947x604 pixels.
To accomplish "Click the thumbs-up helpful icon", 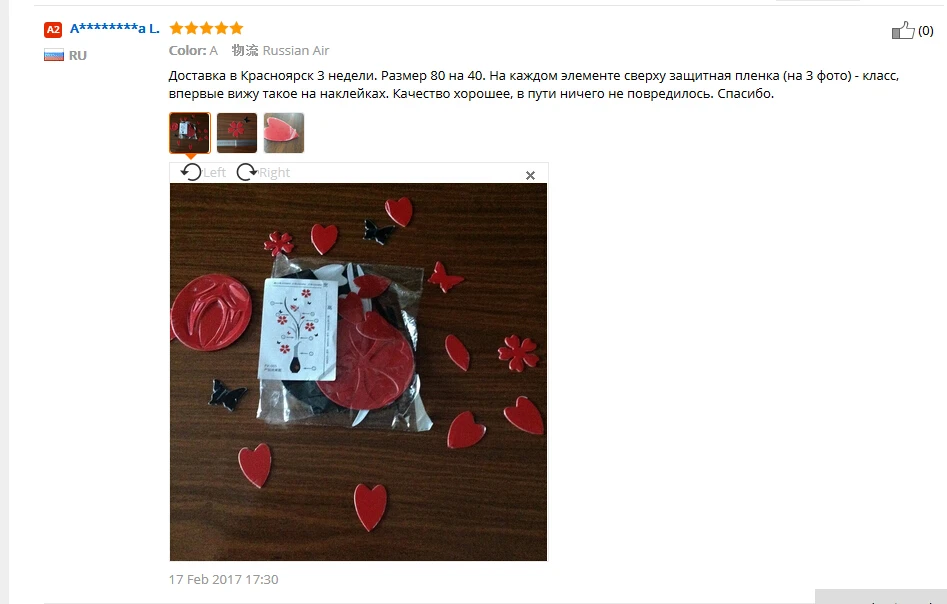I will (903, 30).
